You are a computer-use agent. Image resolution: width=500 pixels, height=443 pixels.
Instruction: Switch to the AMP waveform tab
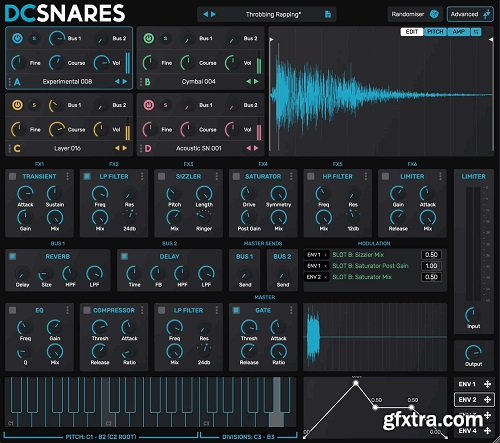459,32
